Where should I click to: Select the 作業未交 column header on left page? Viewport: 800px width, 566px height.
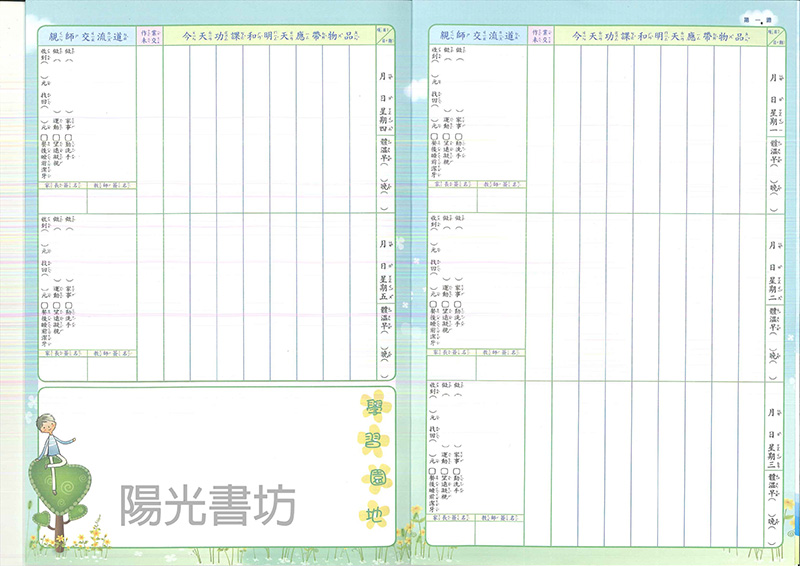pos(148,36)
